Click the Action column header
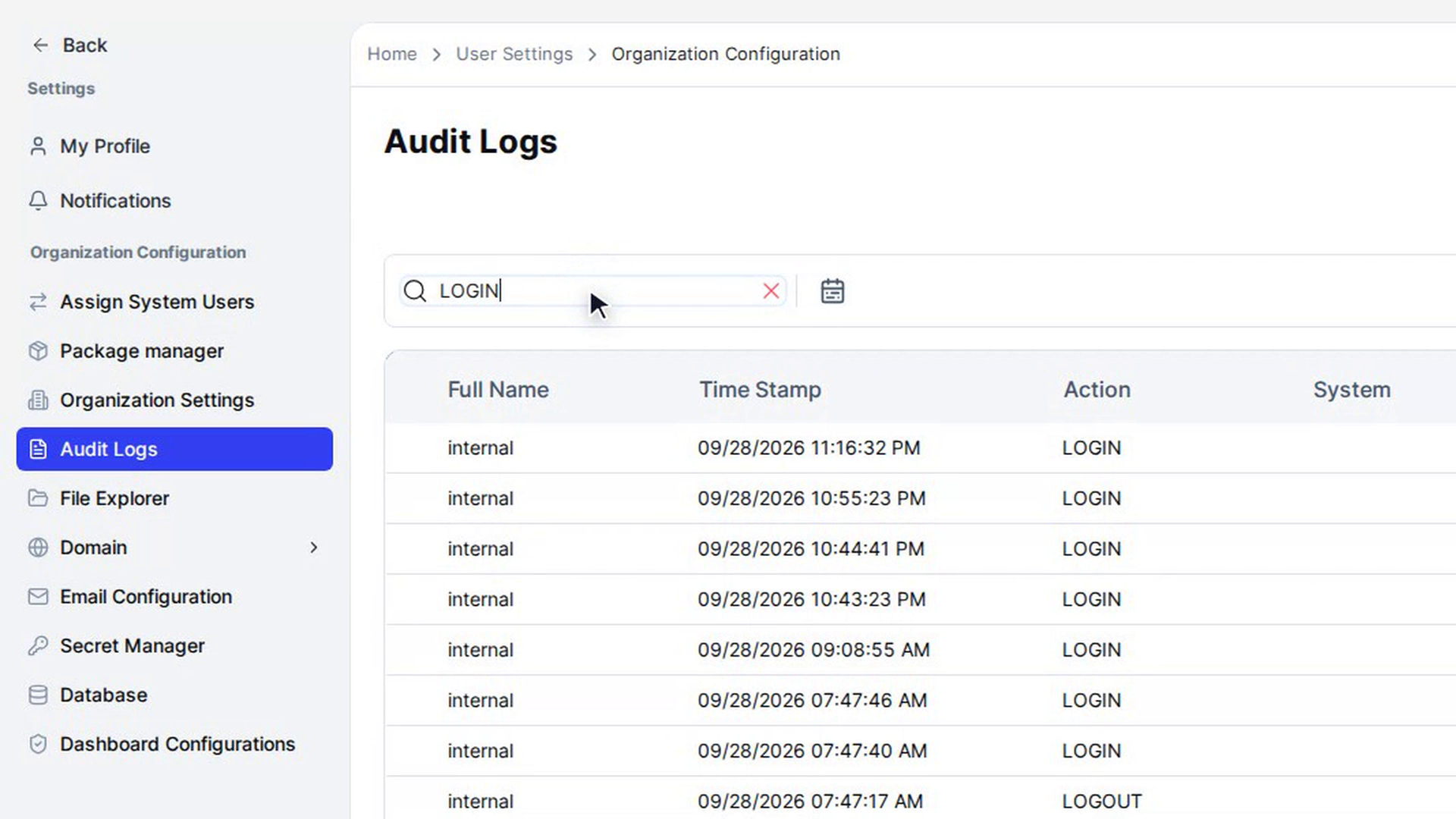The height and width of the screenshot is (819, 1456). (x=1097, y=390)
